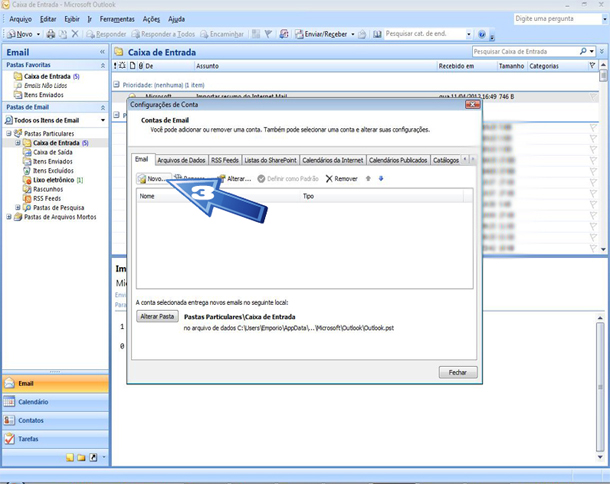
Task: Click the address book icon in the toolbar
Action: pos(377,34)
